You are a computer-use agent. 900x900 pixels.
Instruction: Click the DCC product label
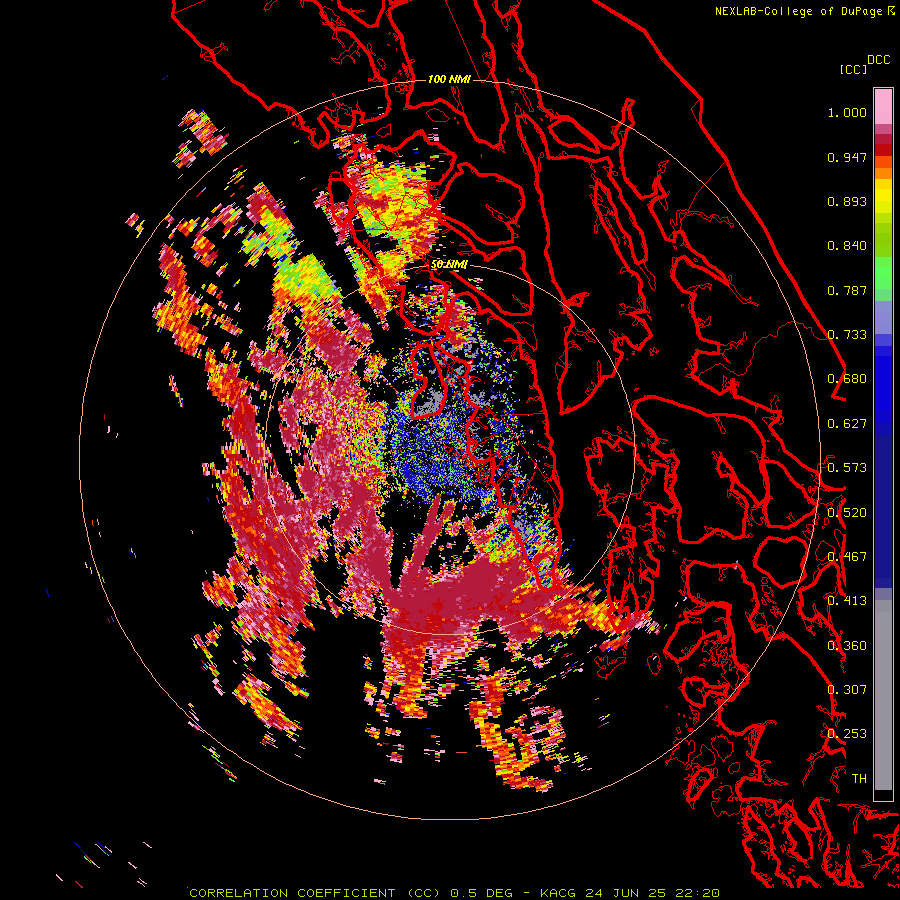pyautogui.click(x=878, y=60)
